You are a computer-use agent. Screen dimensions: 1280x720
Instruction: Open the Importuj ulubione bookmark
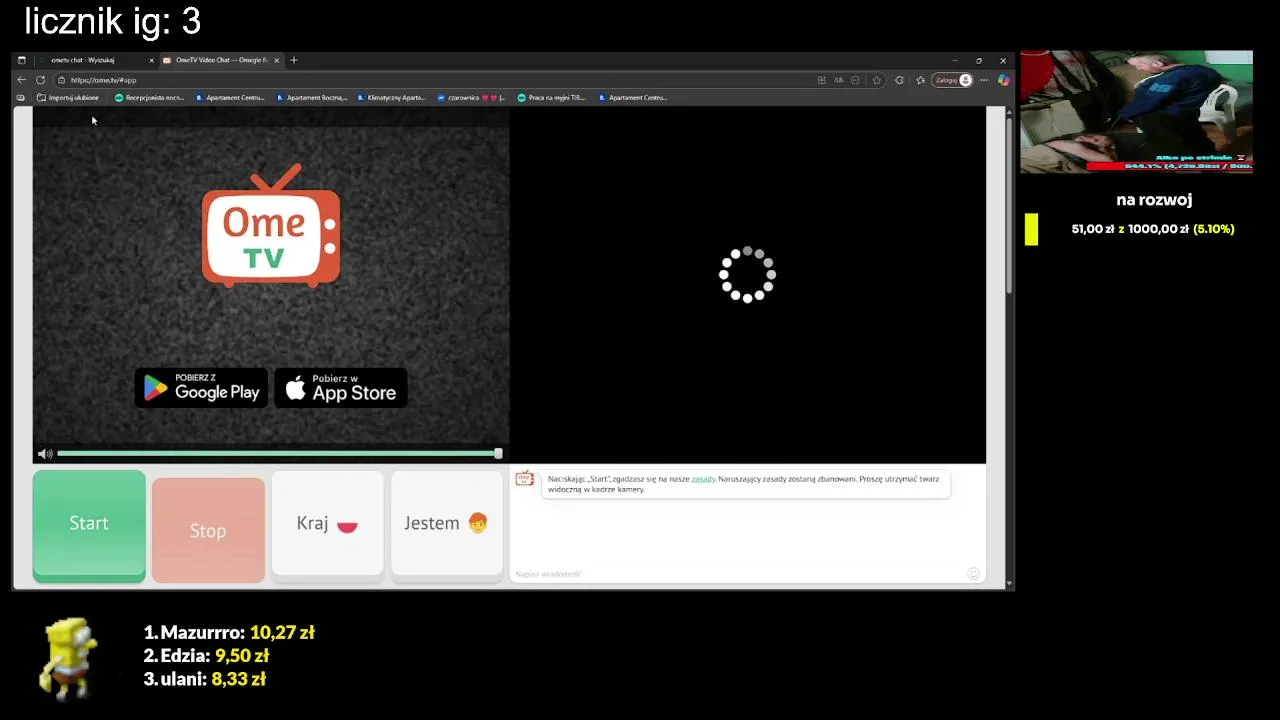[68, 98]
